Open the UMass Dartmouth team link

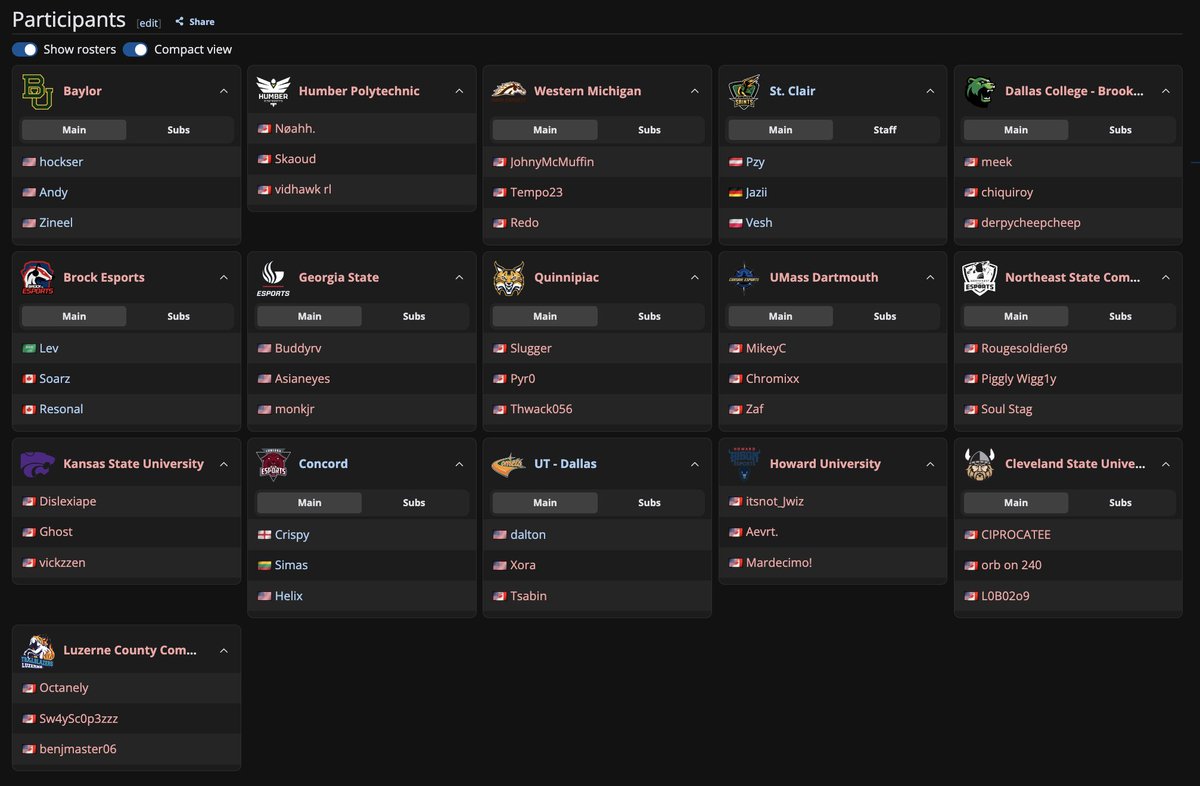(x=824, y=277)
